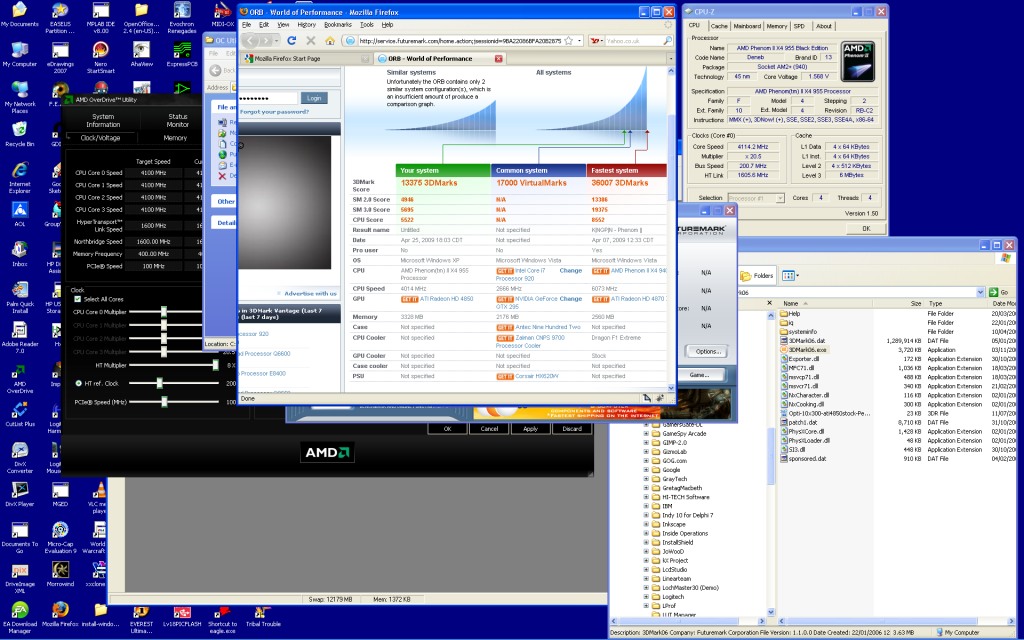1024x640 pixels.
Task: Click the HT Multiplier slider handle
Action: pos(215,366)
